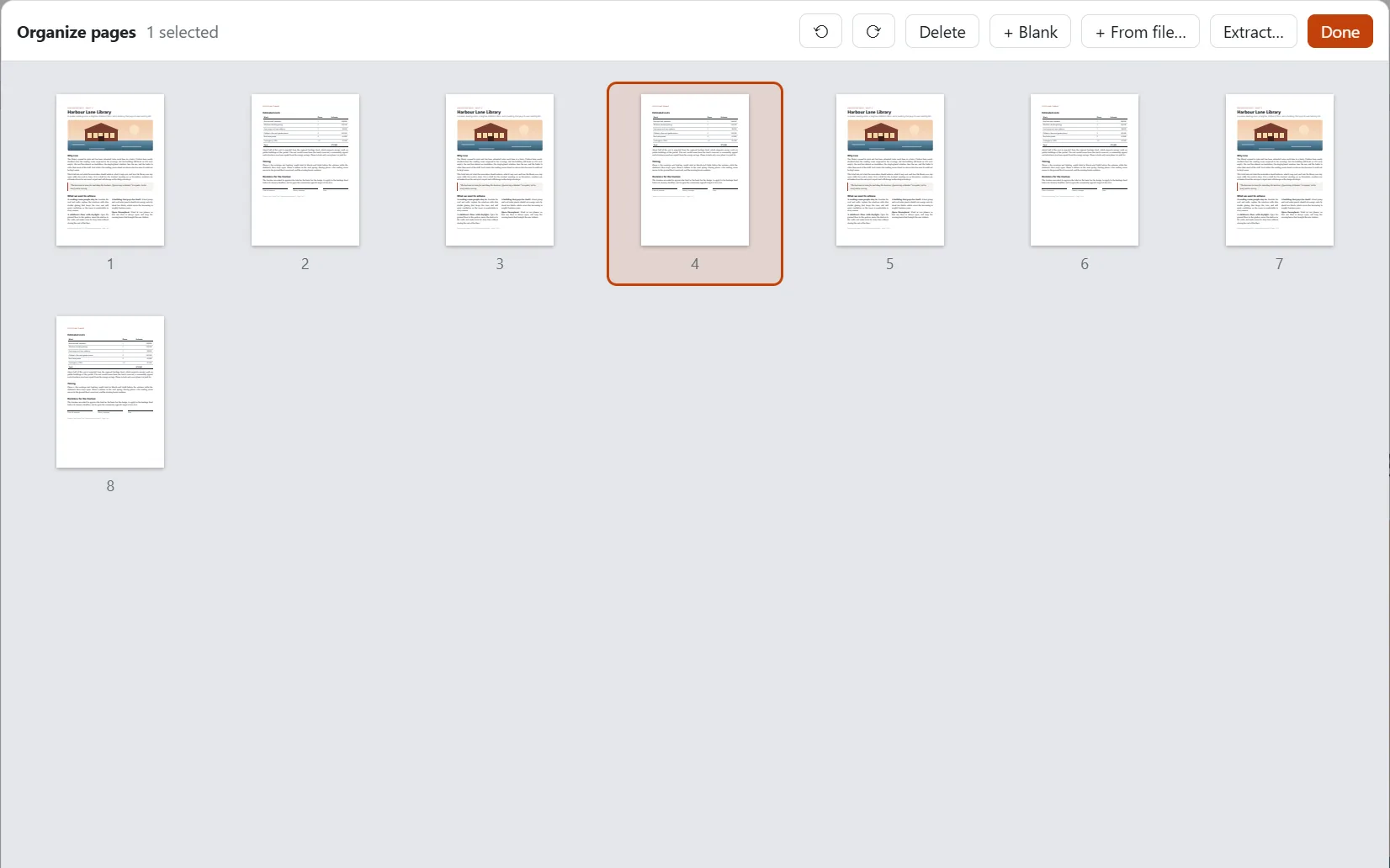The height and width of the screenshot is (868, 1390).
Task: Rotate the selected page clockwise
Action: 873,32
